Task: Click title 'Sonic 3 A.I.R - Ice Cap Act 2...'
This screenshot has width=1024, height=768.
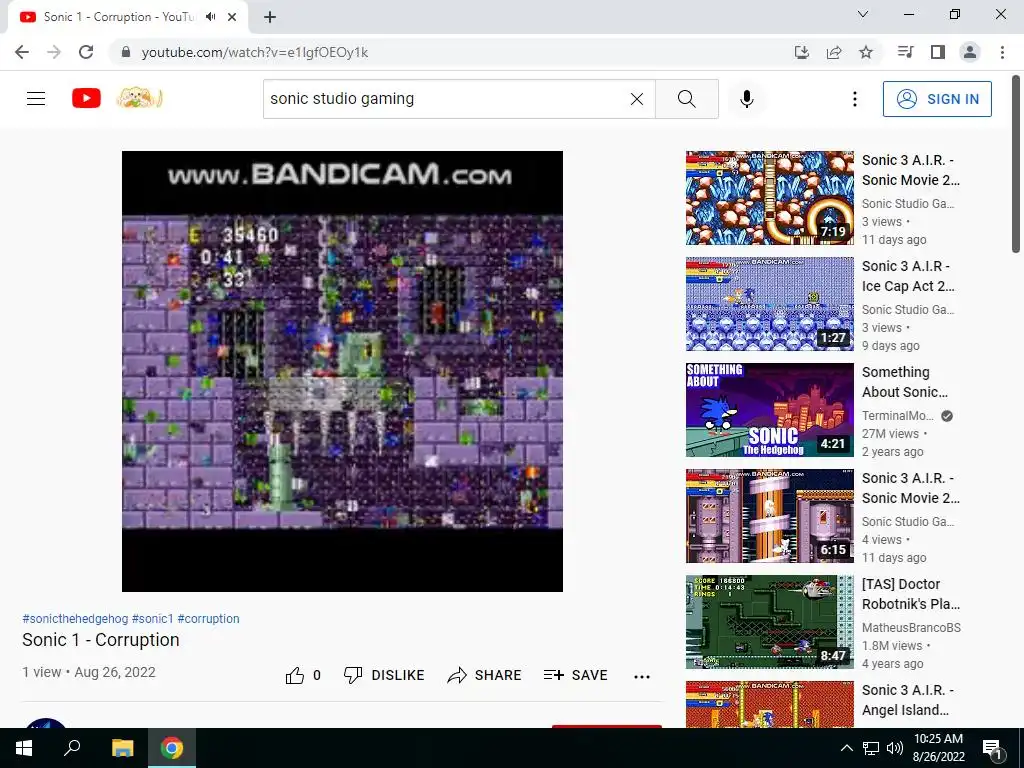Action: [908, 276]
